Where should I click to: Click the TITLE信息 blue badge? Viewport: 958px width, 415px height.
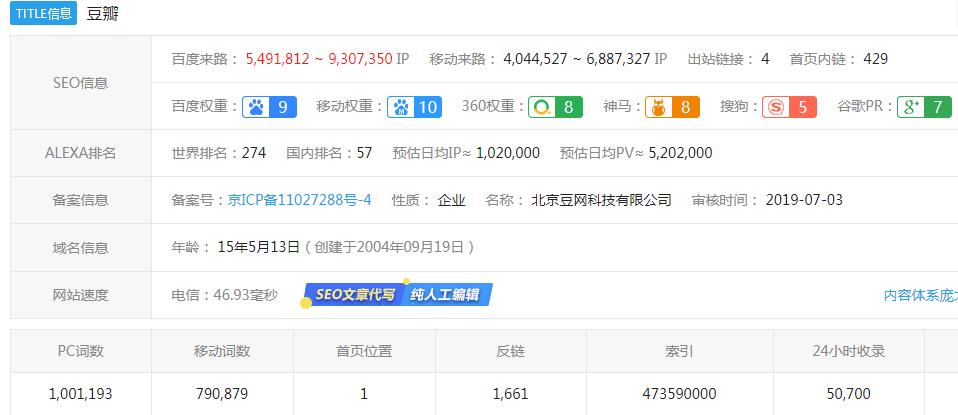(43, 13)
